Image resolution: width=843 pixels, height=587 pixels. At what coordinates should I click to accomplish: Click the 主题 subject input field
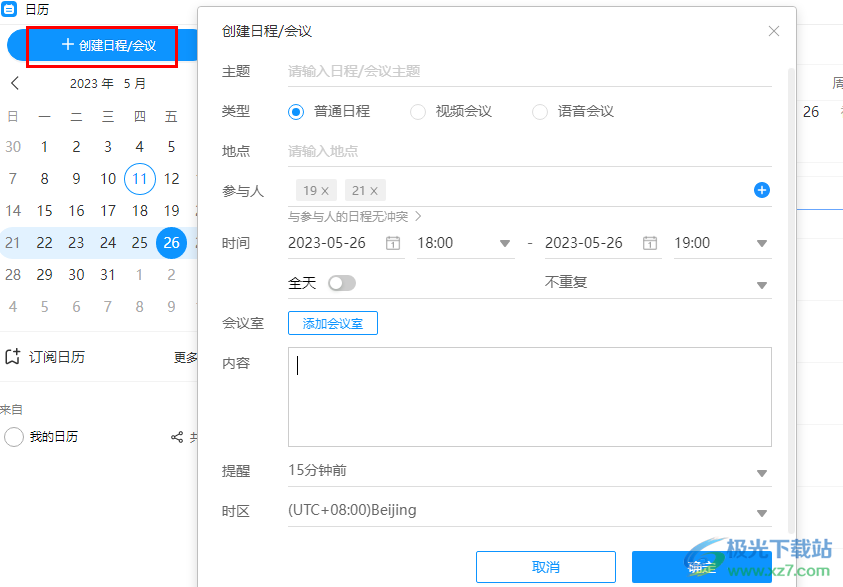click(529, 72)
